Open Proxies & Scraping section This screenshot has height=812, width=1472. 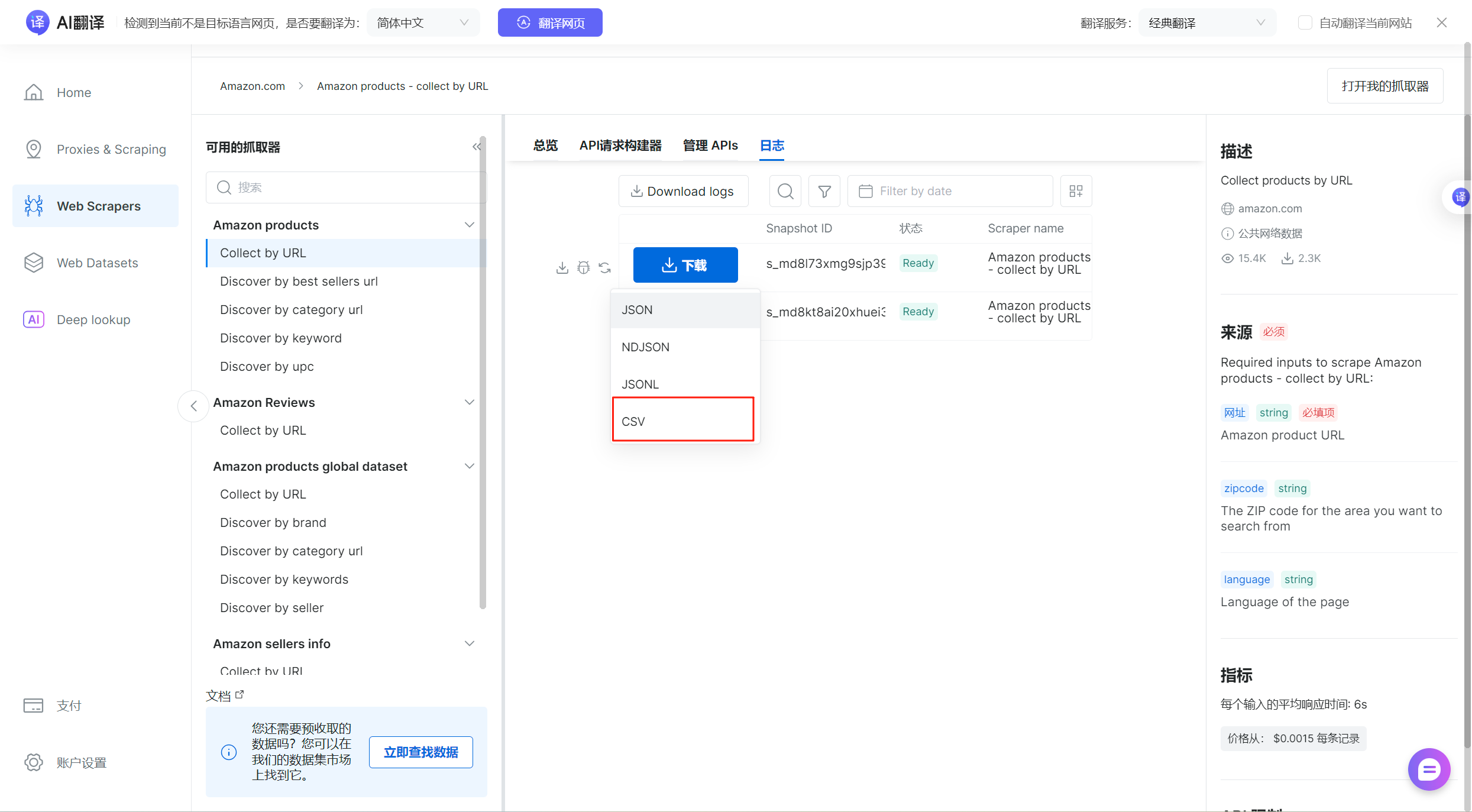(95, 149)
